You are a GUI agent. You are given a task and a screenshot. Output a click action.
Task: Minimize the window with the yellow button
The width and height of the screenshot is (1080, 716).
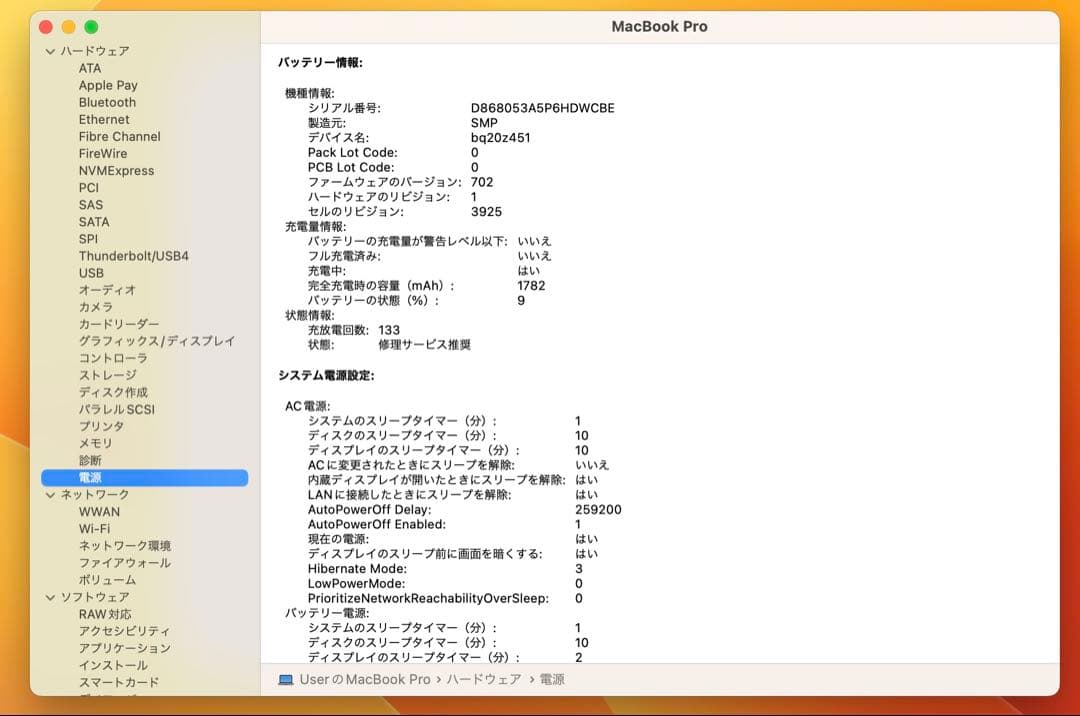[x=68, y=28]
